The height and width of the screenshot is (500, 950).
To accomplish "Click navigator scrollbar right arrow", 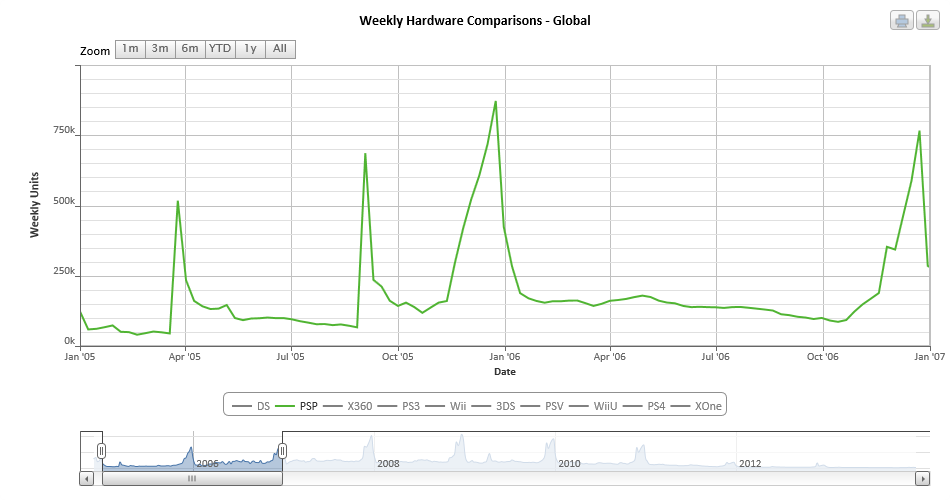I will pyautogui.click(x=922, y=479).
